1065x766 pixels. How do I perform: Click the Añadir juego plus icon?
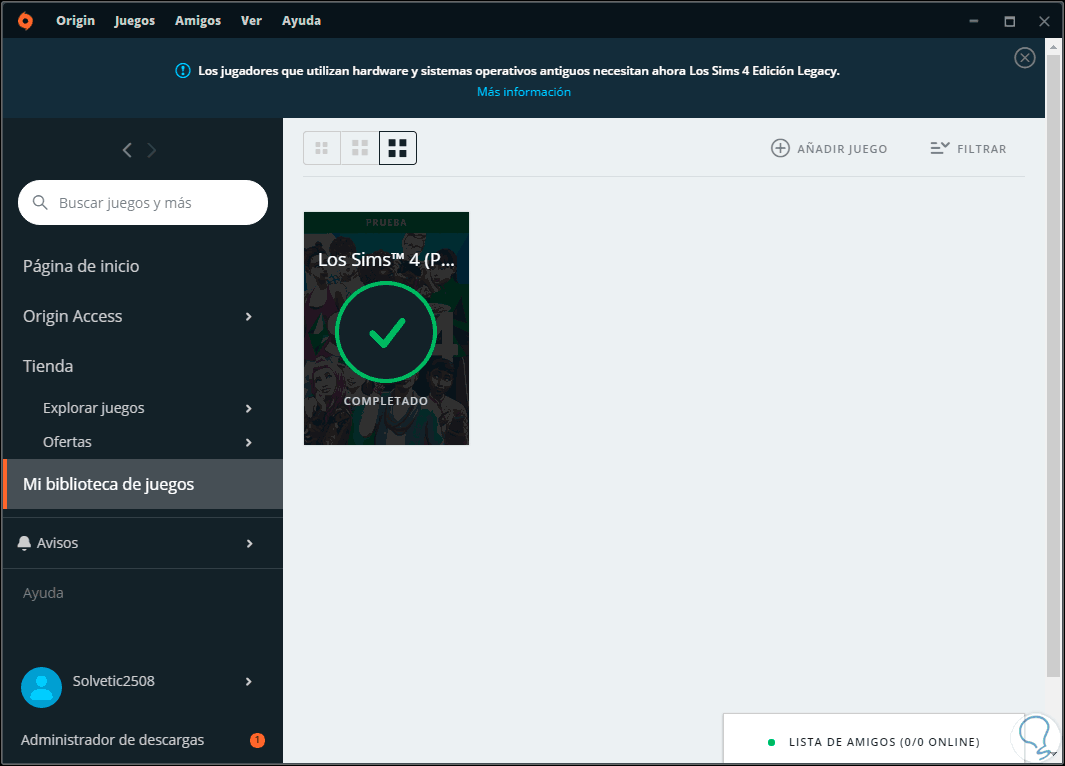coord(780,148)
